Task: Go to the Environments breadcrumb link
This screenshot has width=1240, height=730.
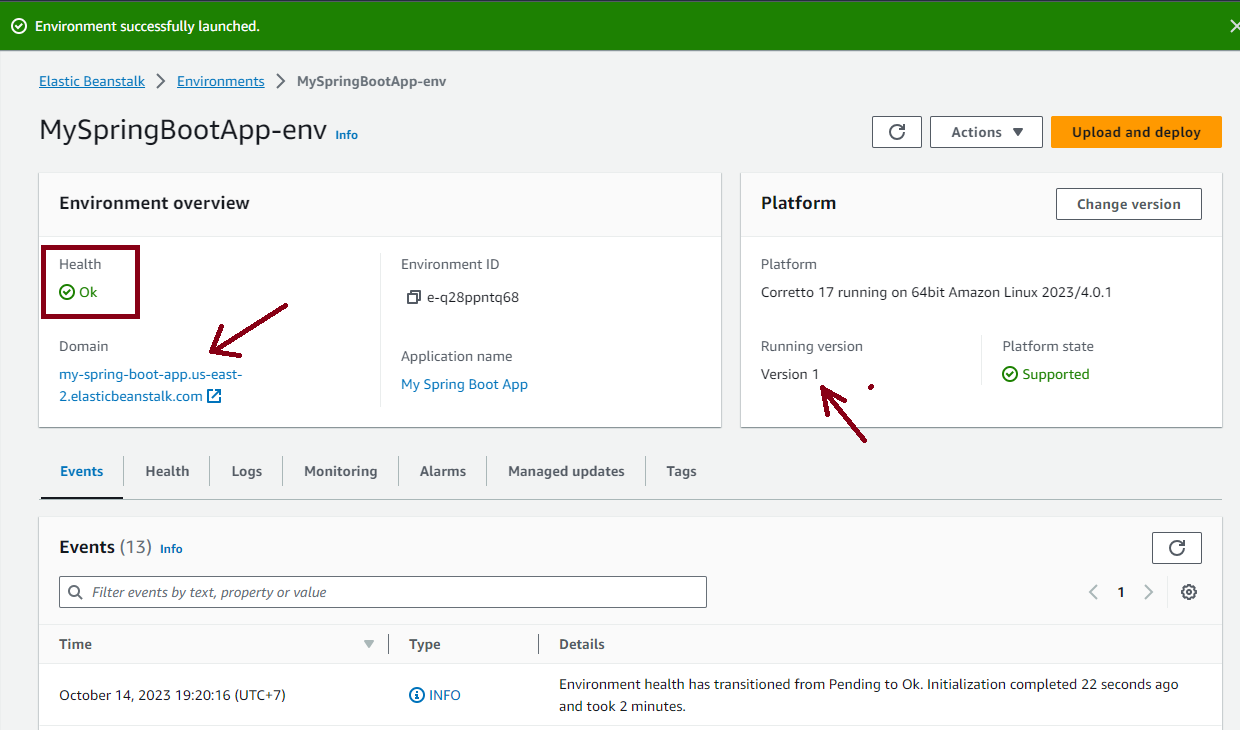Action: [x=221, y=81]
